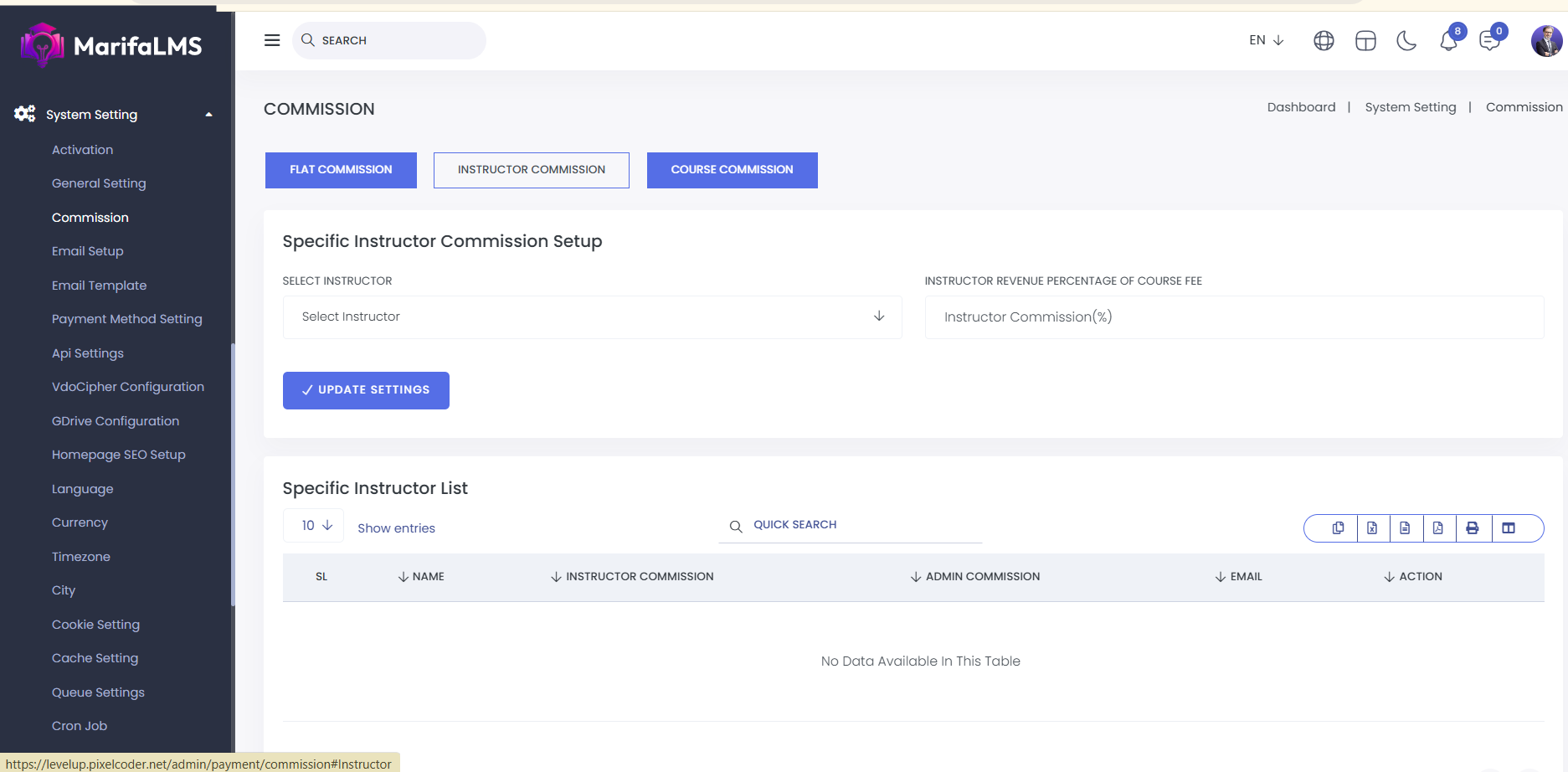1568x772 pixels.
Task: Copy the table data to clipboard
Action: pyautogui.click(x=1338, y=528)
